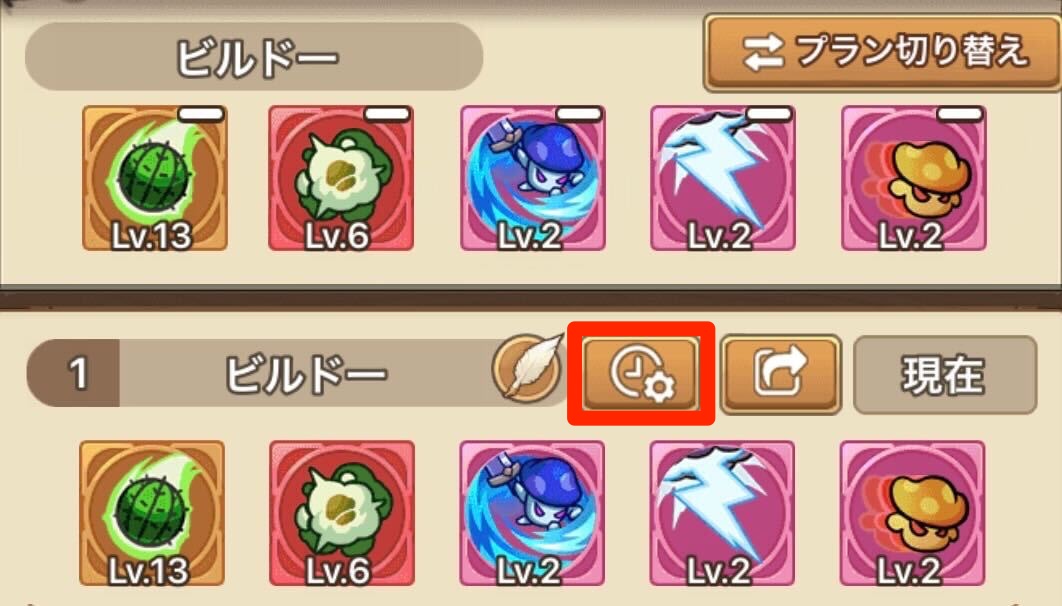The width and height of the screenshot is (1062, 606).
Task: Remove cauliflower skill using its minus badge
Action: click(x=387, y=114)
